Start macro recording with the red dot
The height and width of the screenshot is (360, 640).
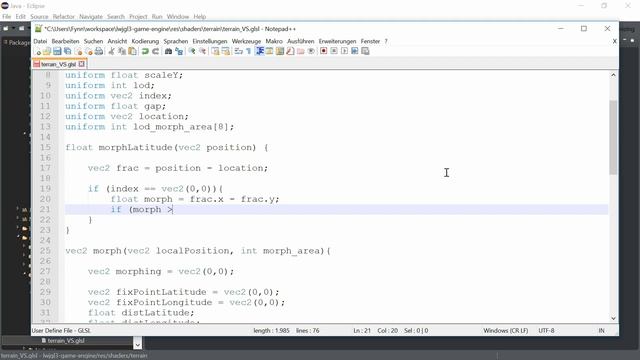(x=324, y=51)
